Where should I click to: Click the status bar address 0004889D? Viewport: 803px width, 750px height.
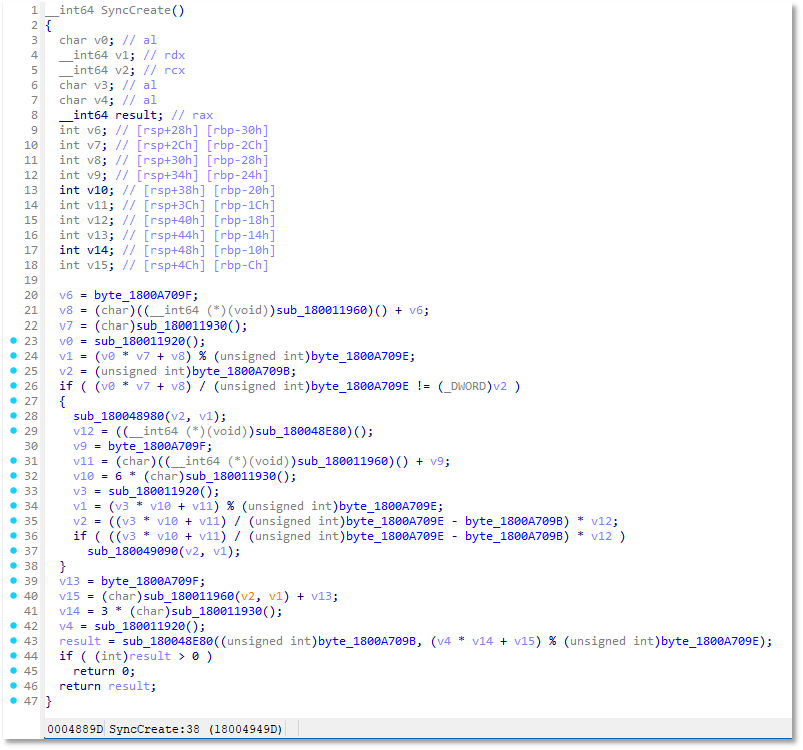click(75, 731)
